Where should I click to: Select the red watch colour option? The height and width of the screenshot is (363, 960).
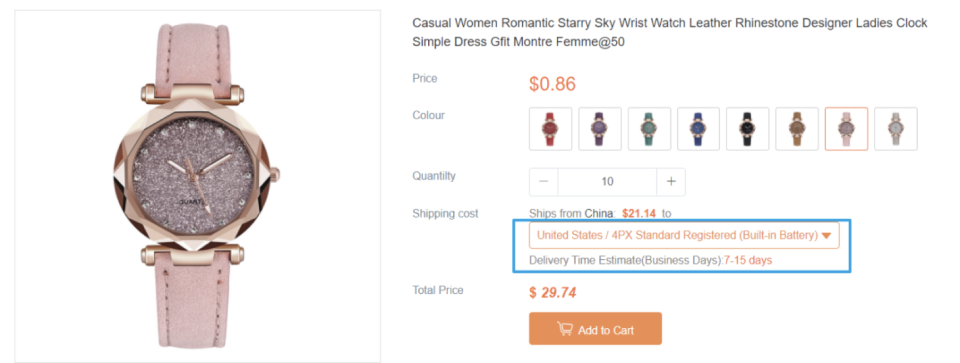(550, 129)
